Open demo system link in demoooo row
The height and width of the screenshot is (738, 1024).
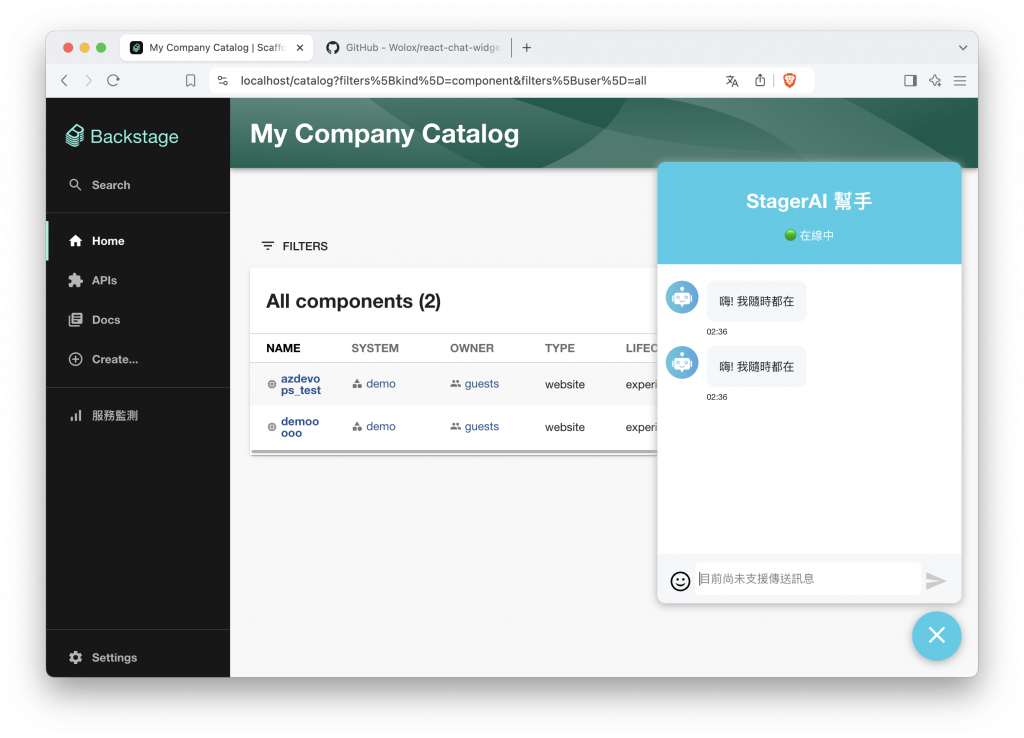tap(381, 426)
